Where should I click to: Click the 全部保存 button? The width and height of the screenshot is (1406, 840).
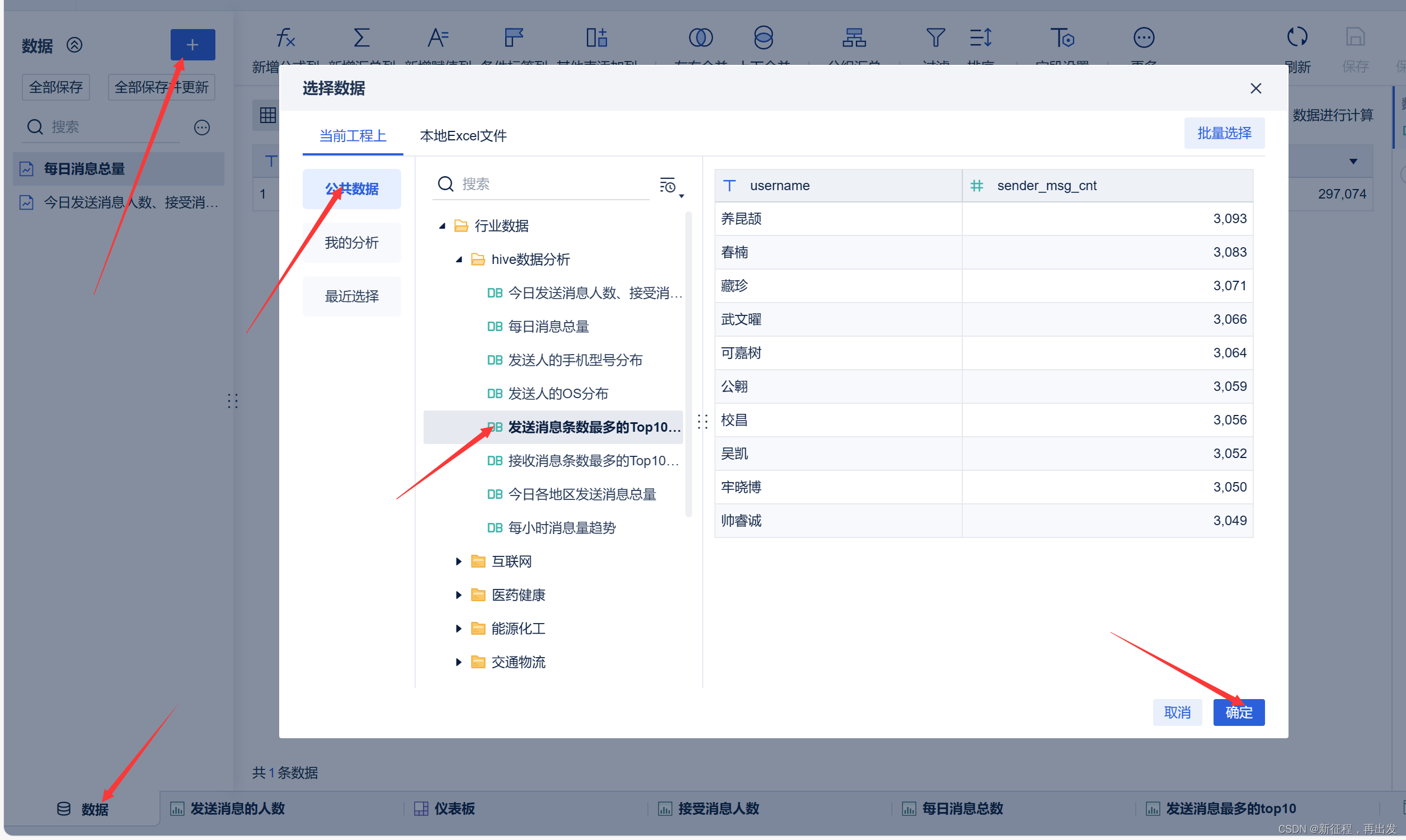point(56,87)
